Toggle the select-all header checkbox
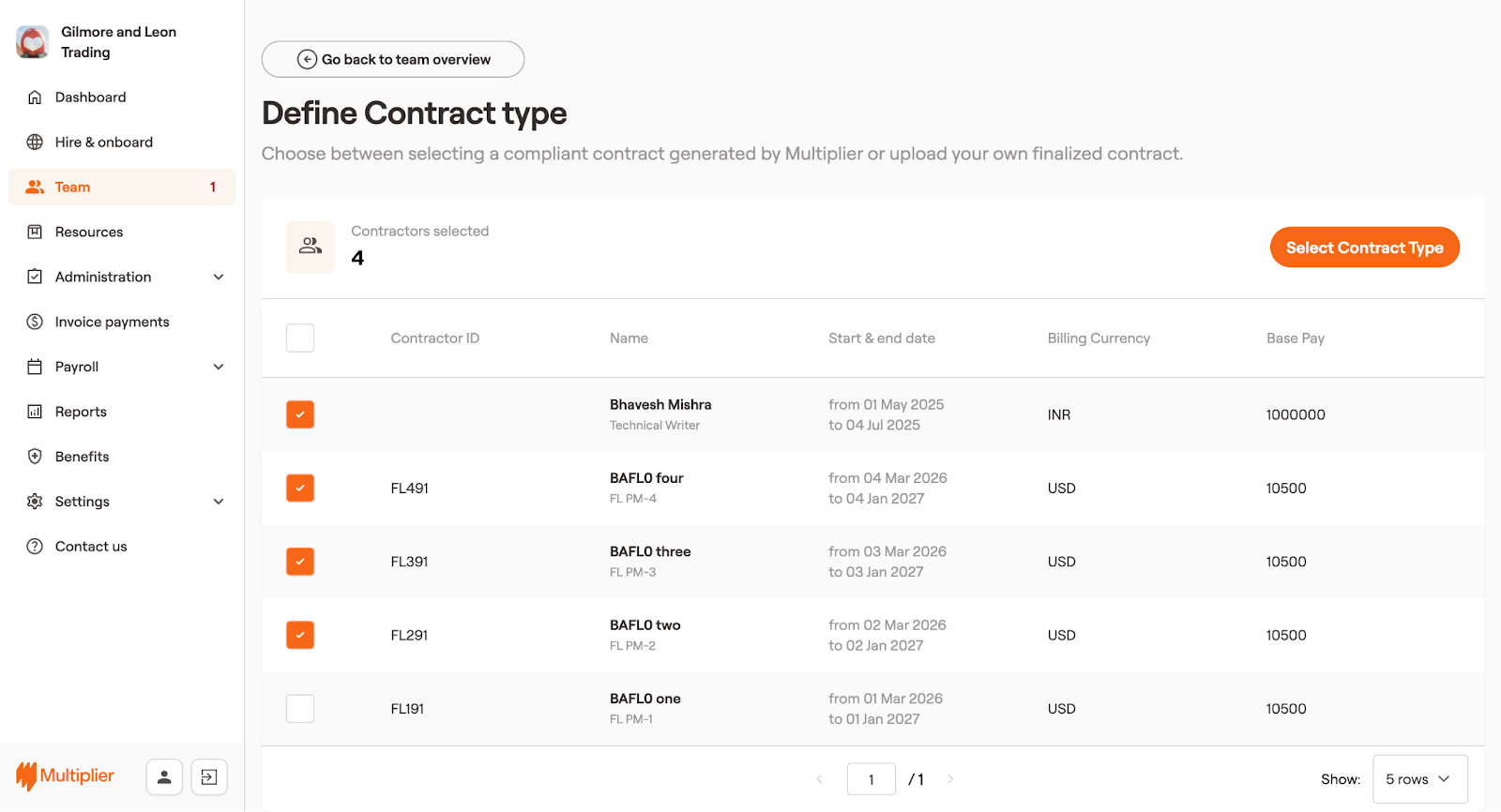This screenshot has height=812, width=1501. click(300, 338)
